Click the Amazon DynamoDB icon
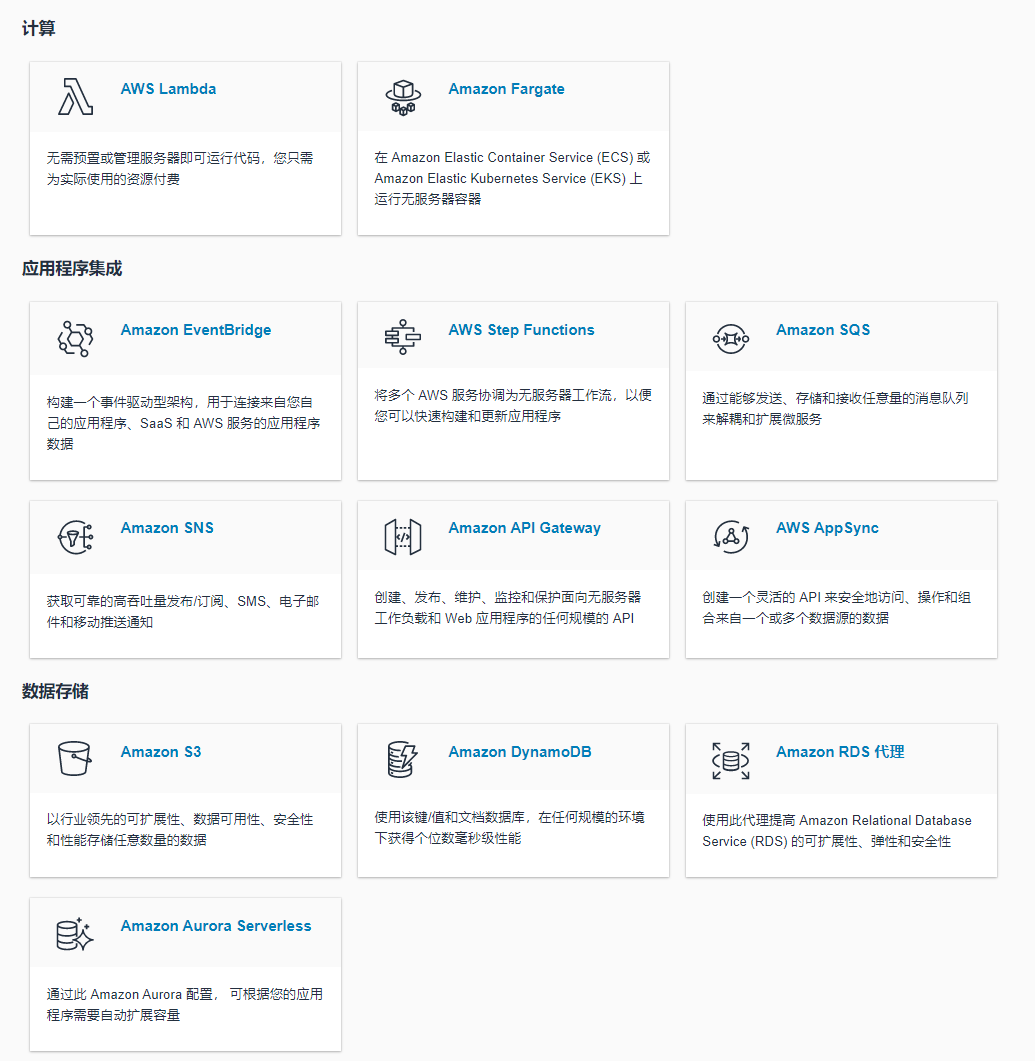The image size is (1035, 1061). coord(402,759)
